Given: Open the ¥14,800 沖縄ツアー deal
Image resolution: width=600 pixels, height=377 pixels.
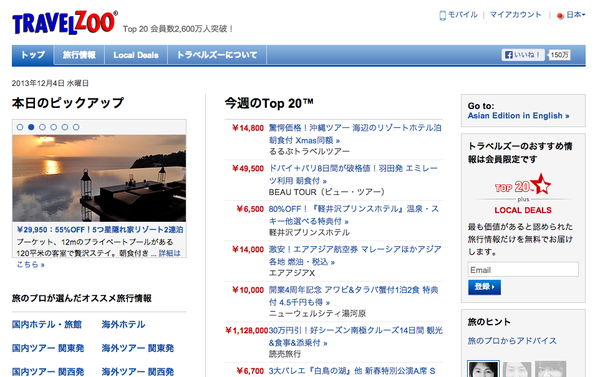Looking at the screenshot, I should click(x=355, y=134).
